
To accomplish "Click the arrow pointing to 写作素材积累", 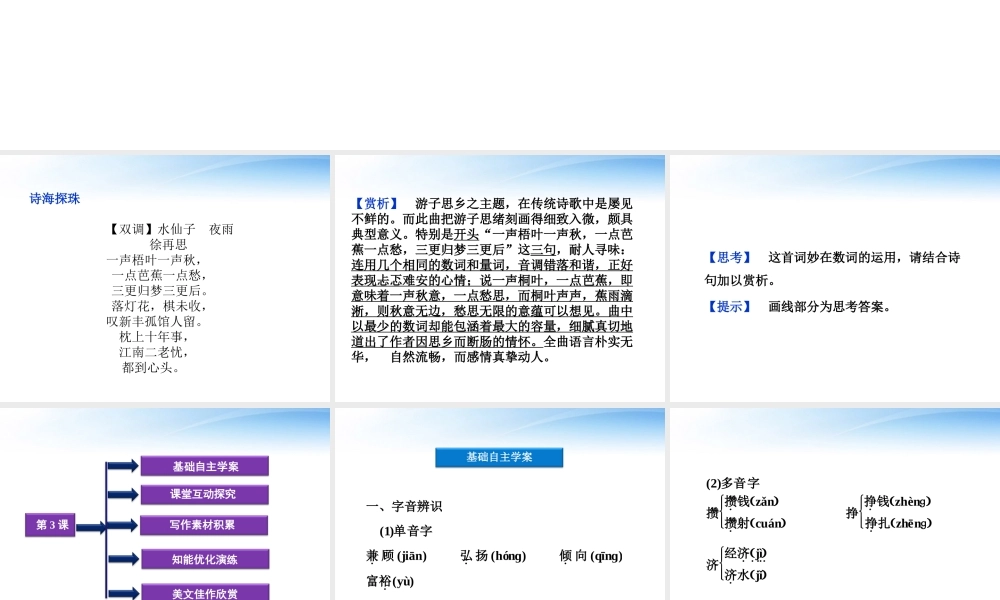I will [122, 525].
